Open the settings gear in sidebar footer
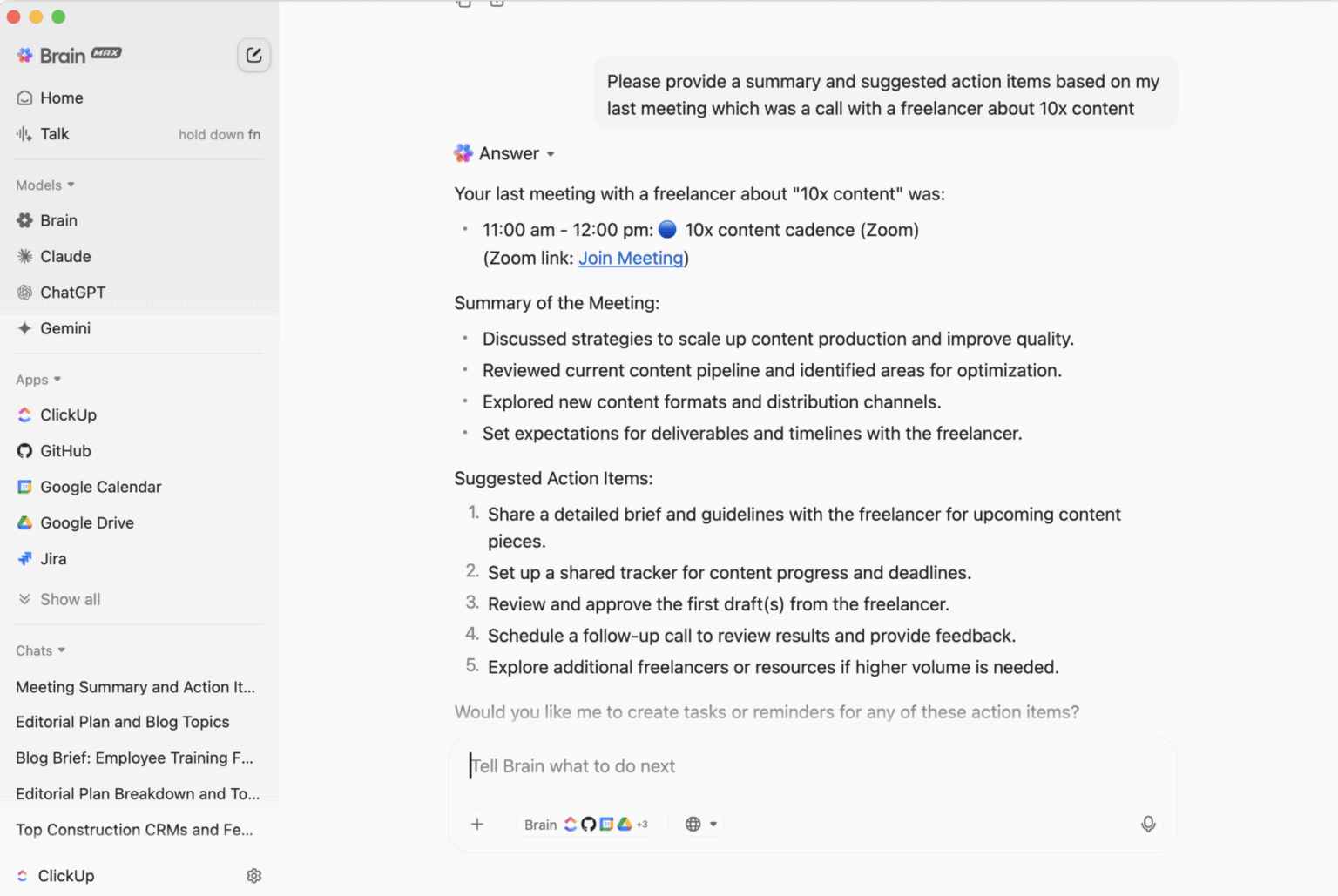The height and width of the screenshot is (896, 1338). [x=253, y=875]
